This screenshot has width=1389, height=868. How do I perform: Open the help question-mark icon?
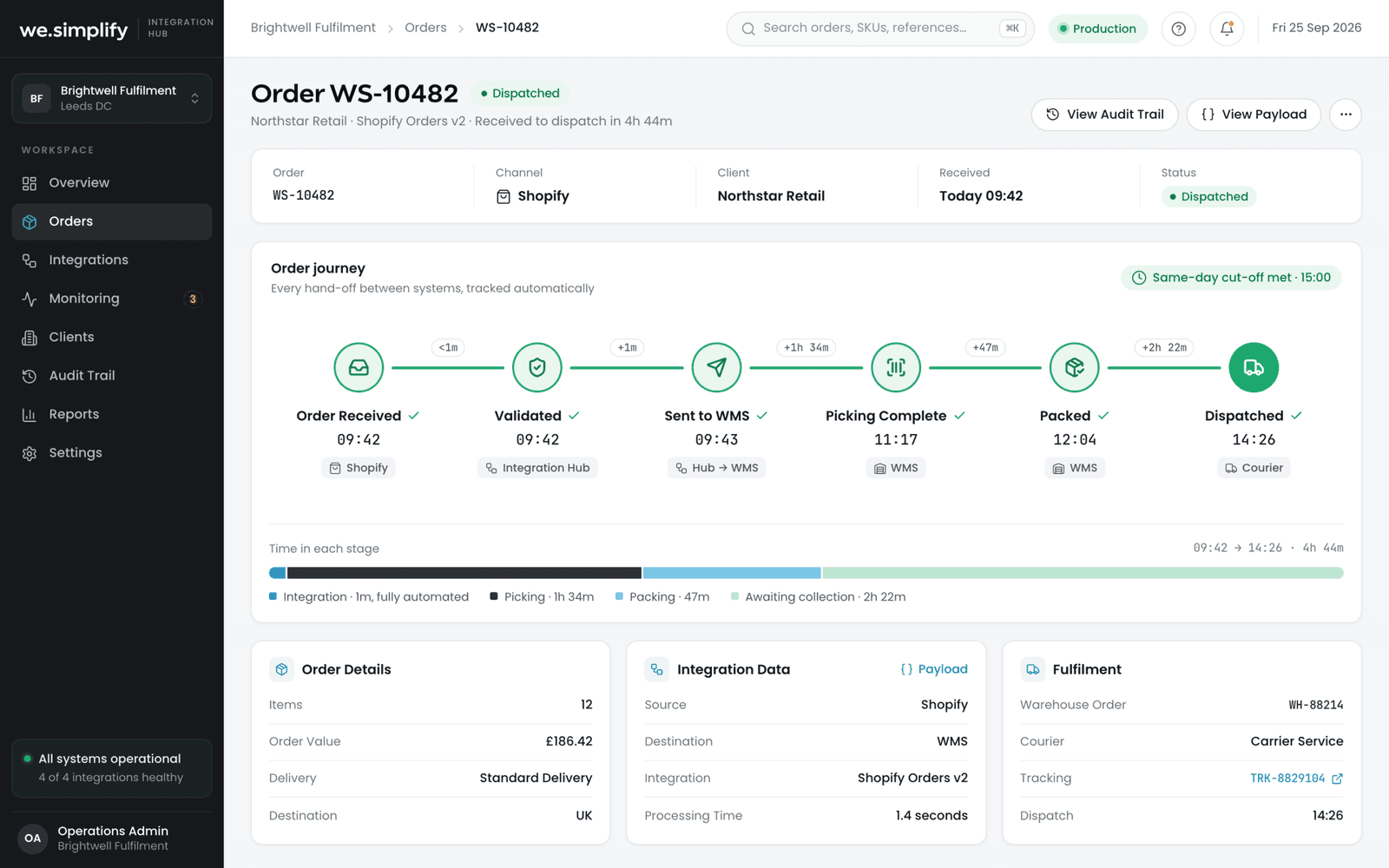click(x=1178, y=29)
